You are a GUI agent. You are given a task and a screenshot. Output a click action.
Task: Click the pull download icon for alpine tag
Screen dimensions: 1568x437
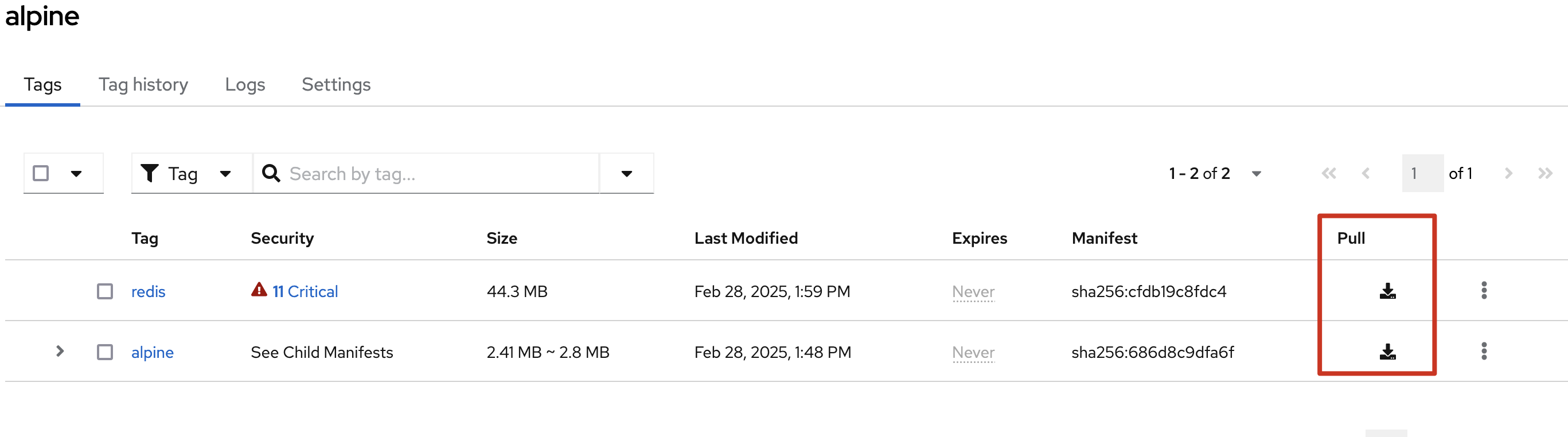1387,352
